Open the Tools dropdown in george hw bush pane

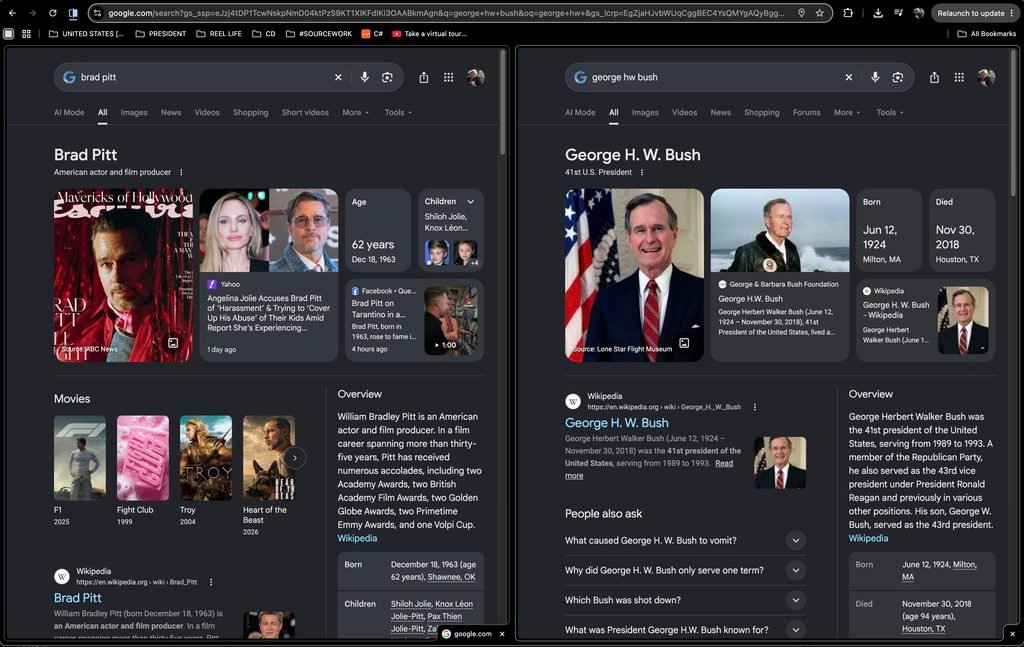click(x=890, y=112)
